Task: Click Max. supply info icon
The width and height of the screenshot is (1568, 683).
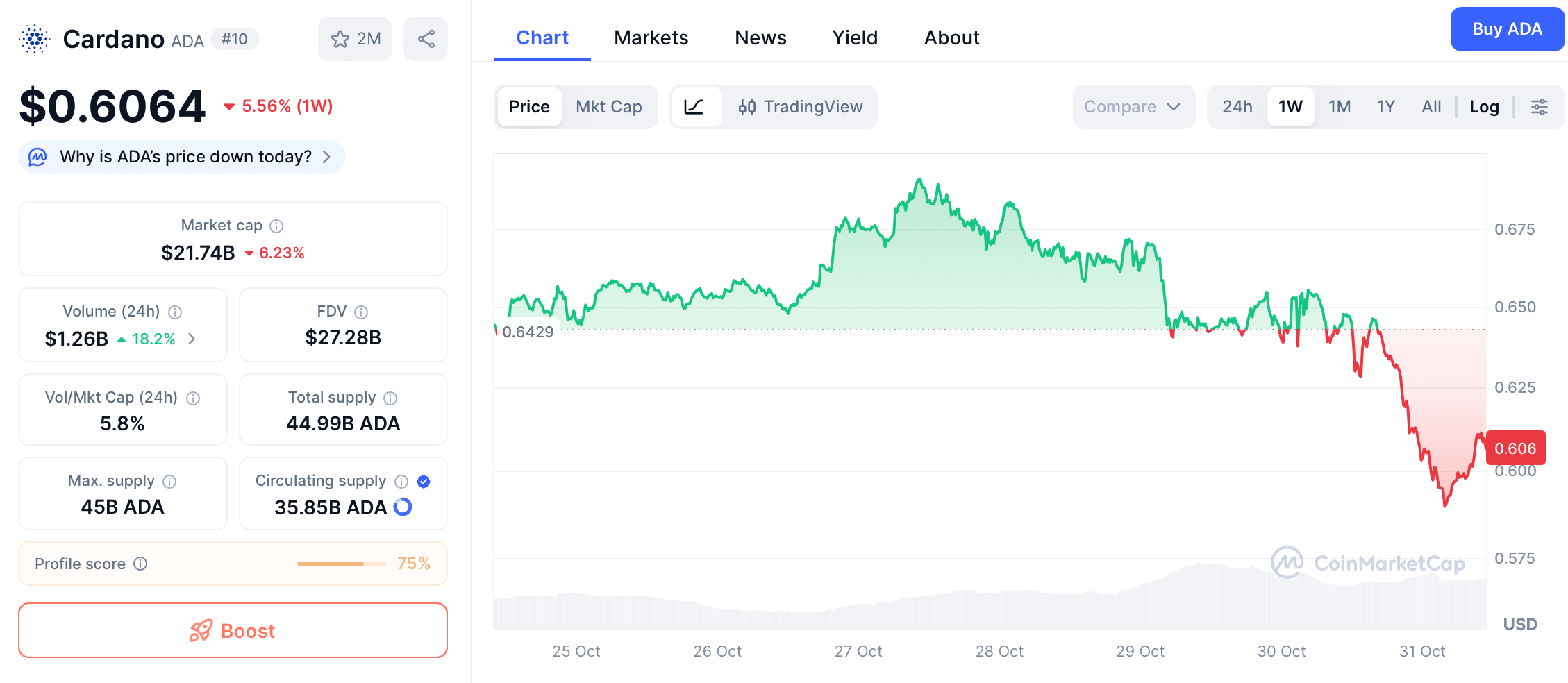Action: 169,482
